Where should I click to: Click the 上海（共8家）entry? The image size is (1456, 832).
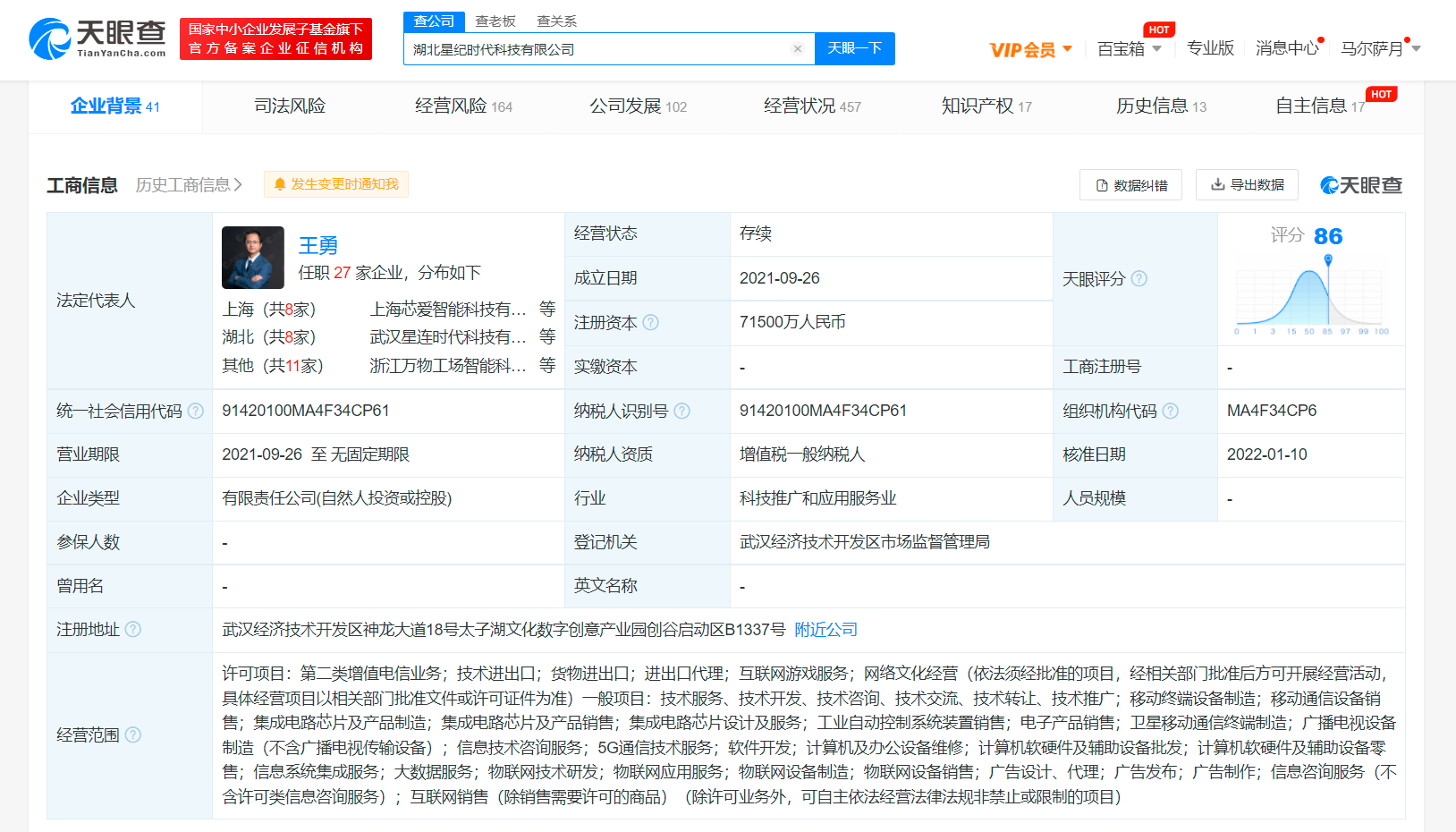point(269,310)
